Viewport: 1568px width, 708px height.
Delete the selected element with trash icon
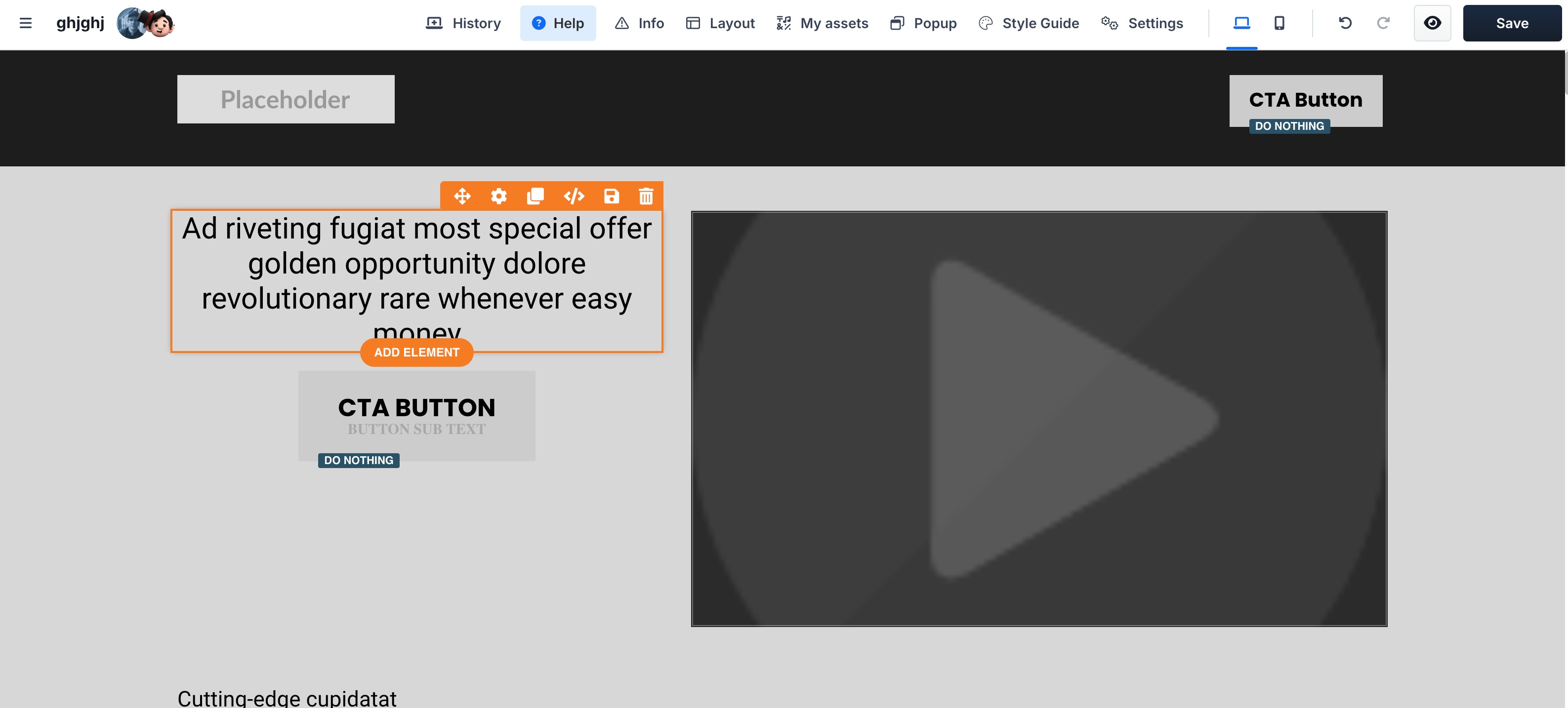(x=646, y=196)
